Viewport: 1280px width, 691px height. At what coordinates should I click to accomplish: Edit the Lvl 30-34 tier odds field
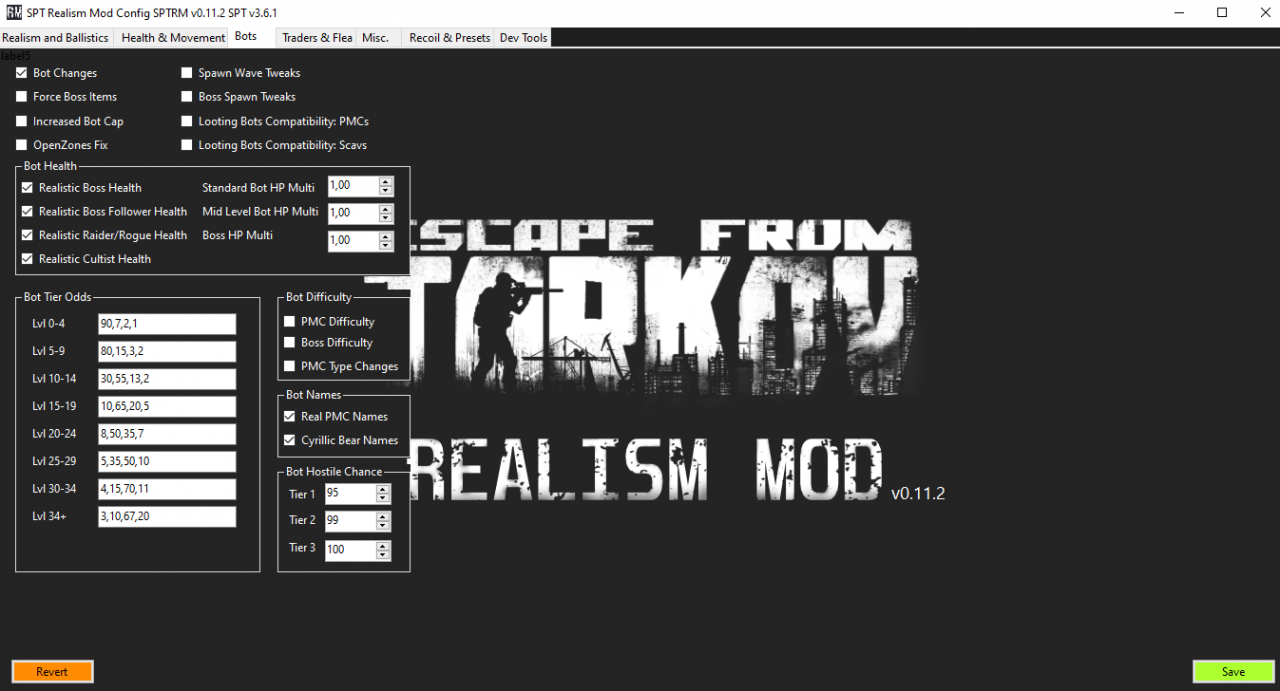coord(167,489)
